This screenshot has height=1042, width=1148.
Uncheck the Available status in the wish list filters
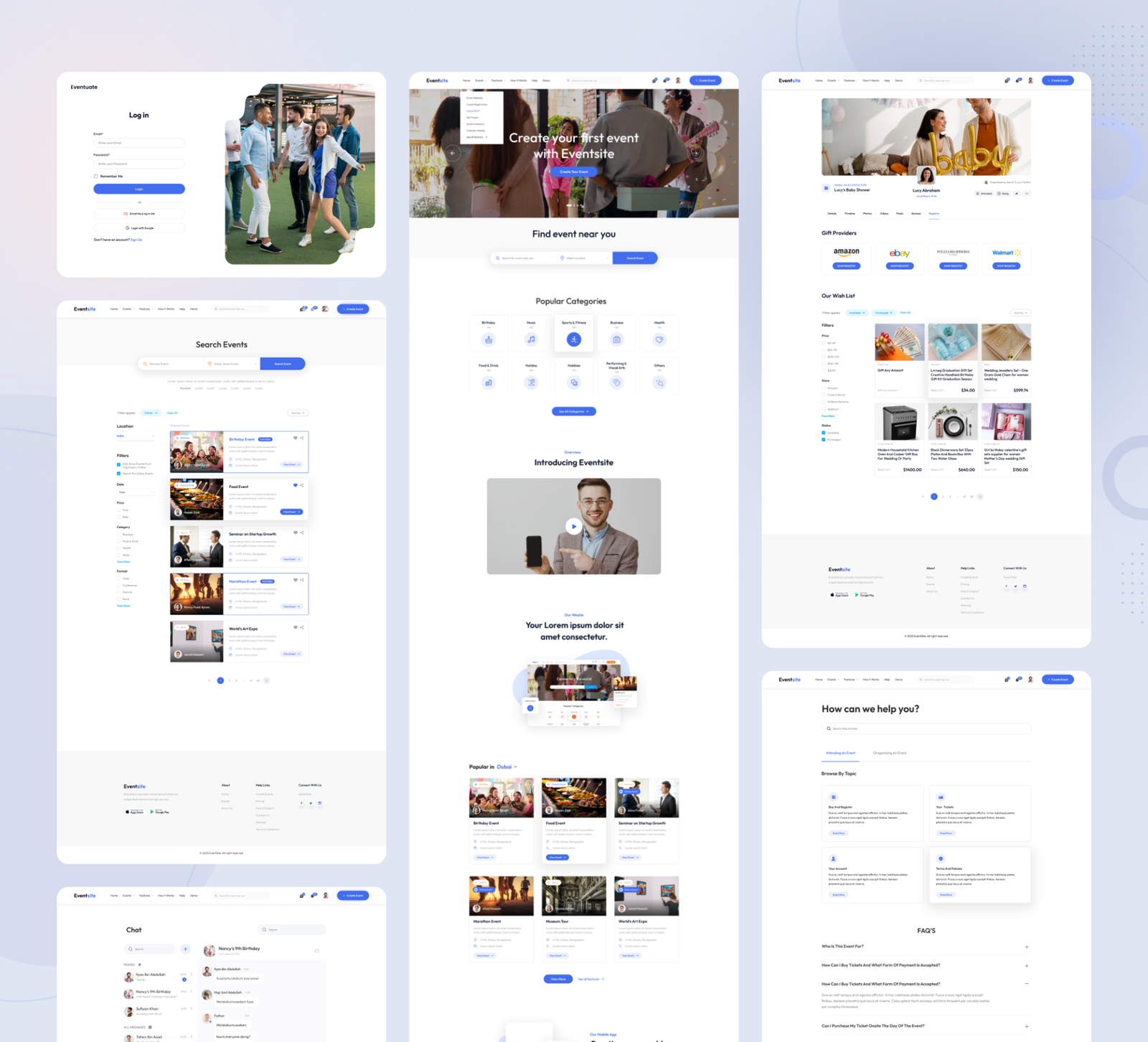point(823,433)
